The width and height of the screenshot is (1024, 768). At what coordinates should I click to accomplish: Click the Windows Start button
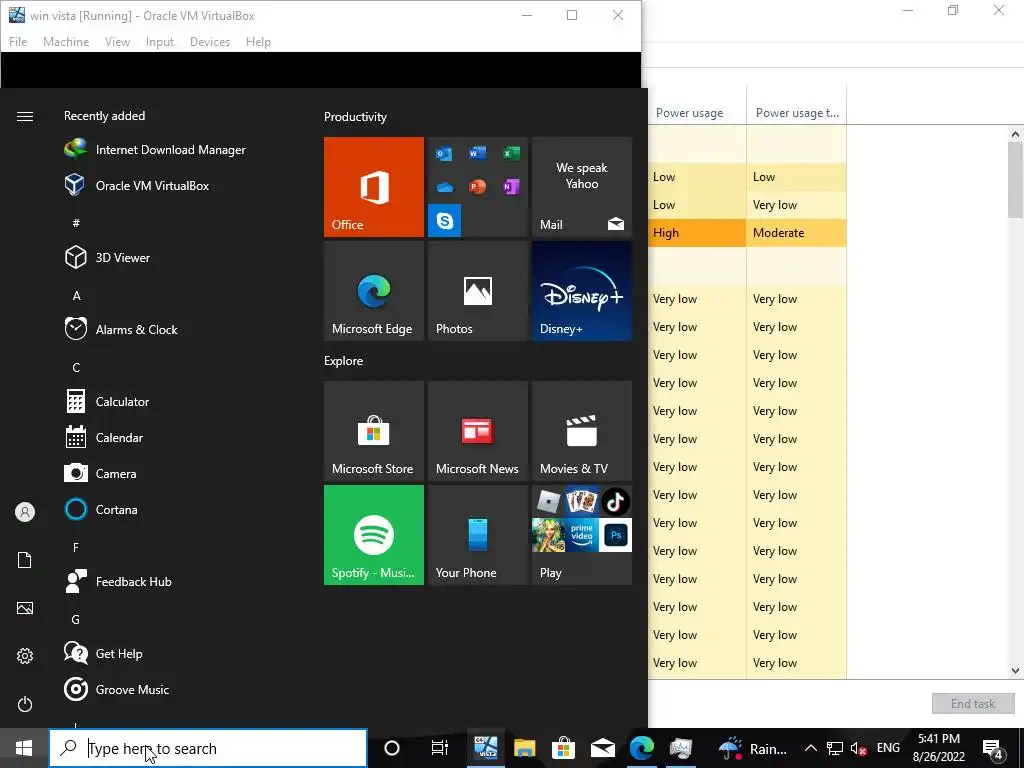[x=24, y=748]
